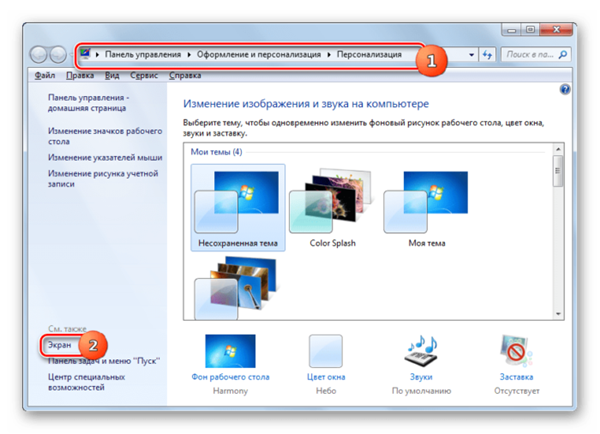Click the Back navigation arrow button
The width and height of the screenshot is (600, 434).
tap(39, 54)
